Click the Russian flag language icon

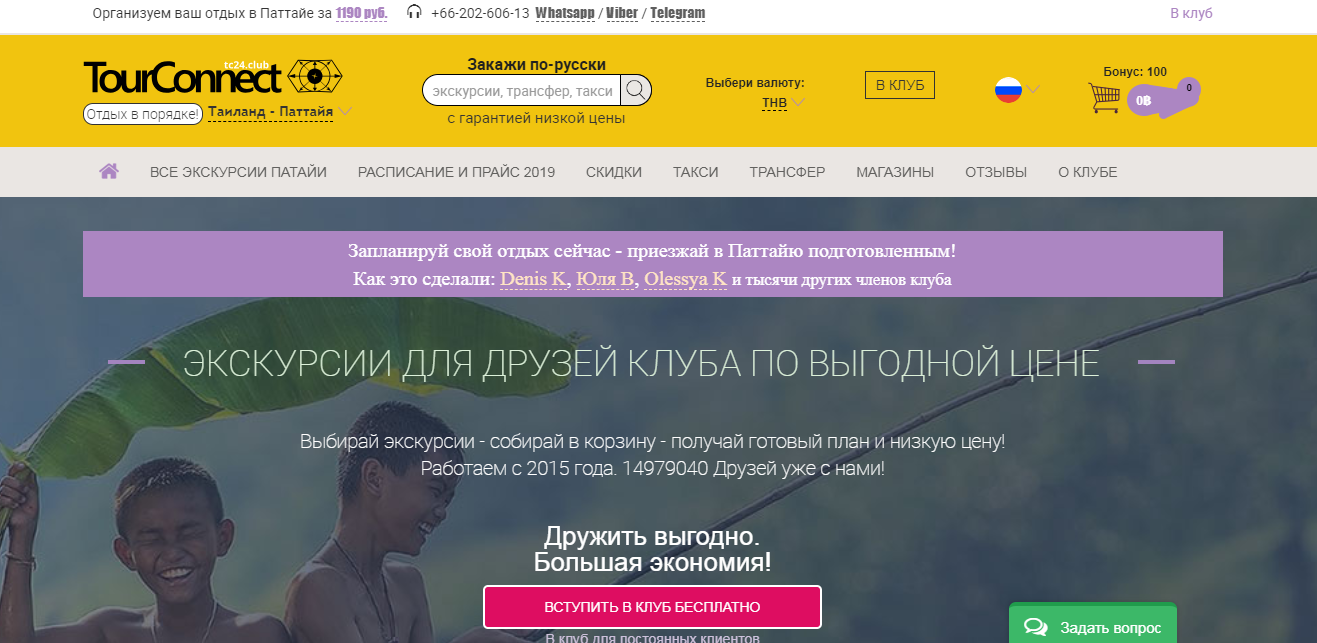click(1008, 90)
